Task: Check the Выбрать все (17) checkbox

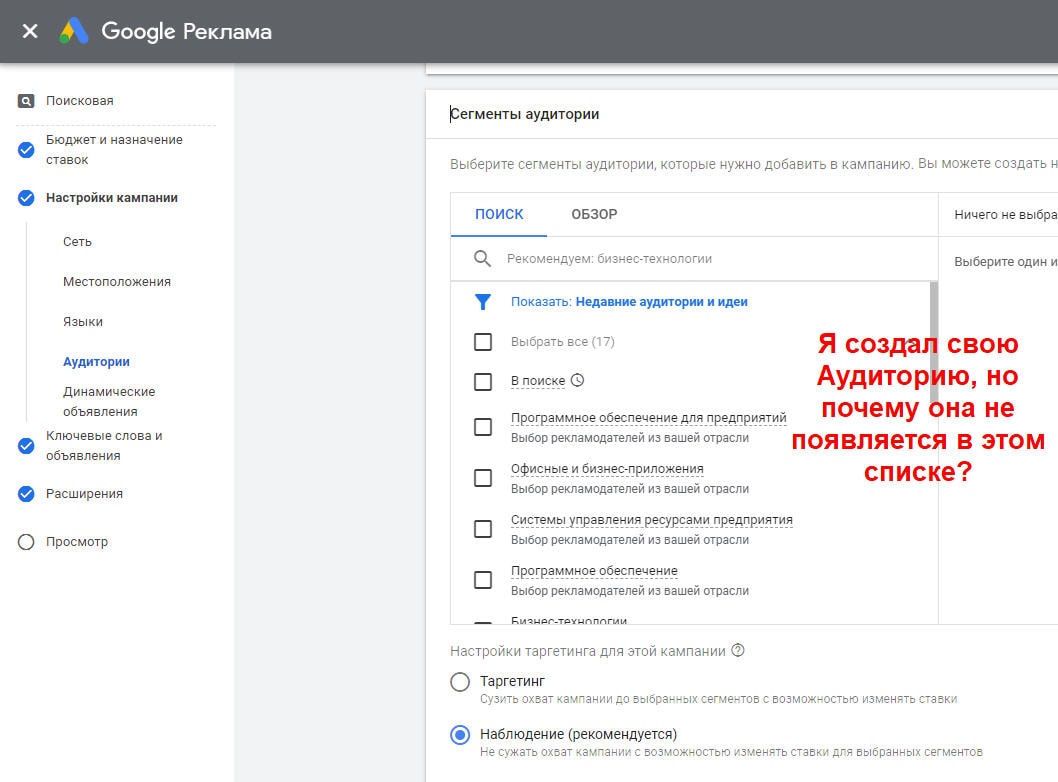Action: pyautogui.click(x=483, y=342)
